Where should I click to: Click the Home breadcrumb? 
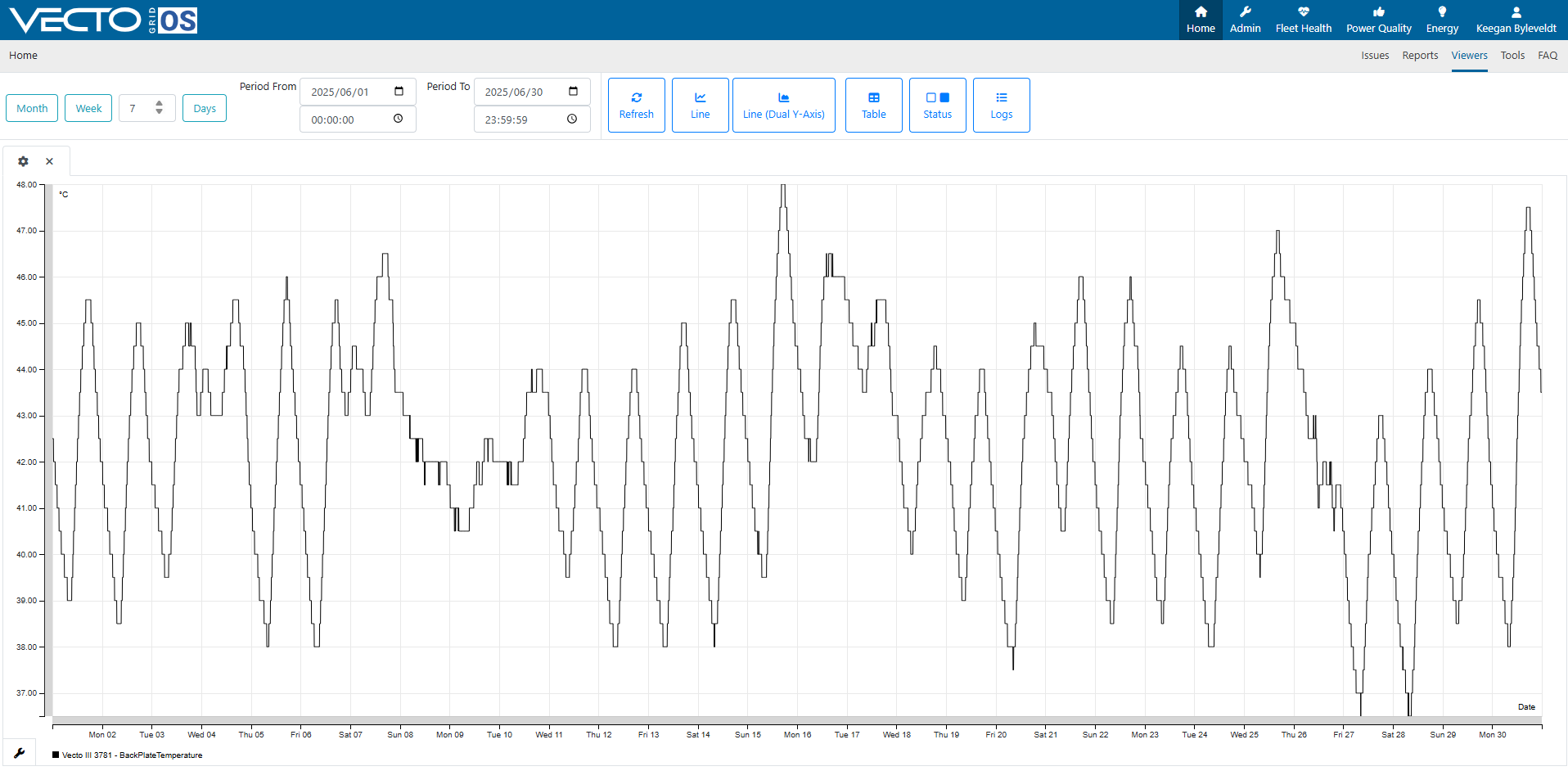pyautogui.click(x=23, y=56)
